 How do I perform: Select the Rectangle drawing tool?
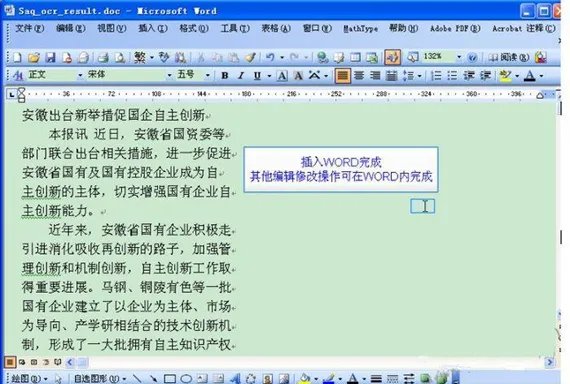(x=170, y=379)
